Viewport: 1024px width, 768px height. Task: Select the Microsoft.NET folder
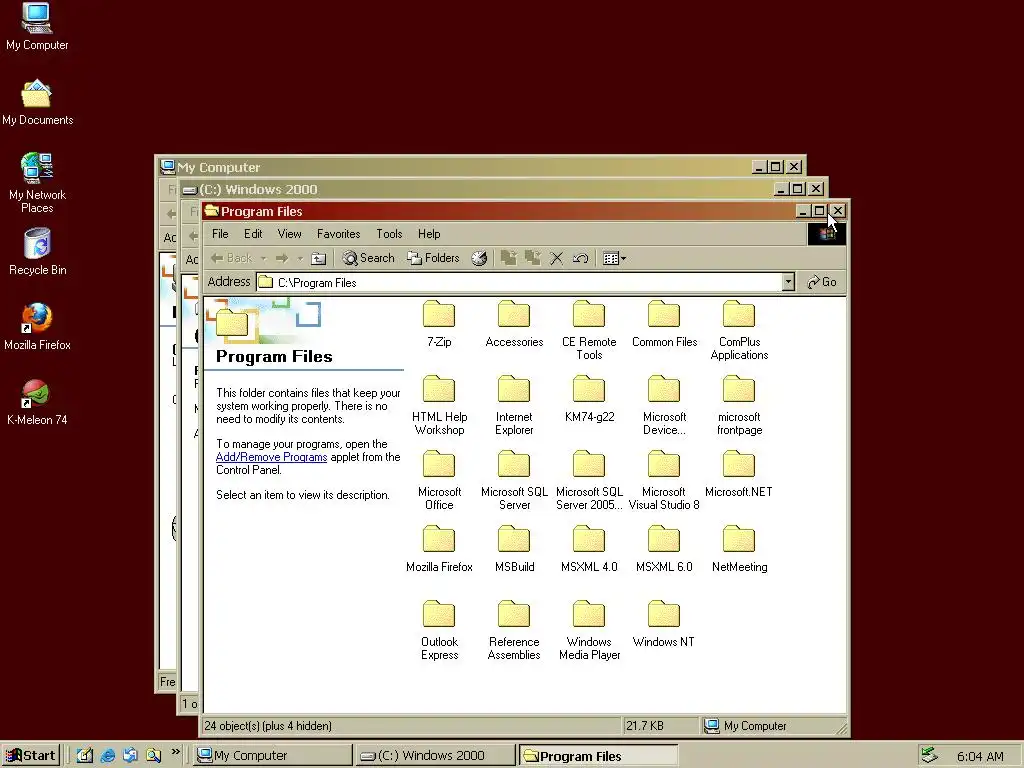pyautogui.click(x=739, y=473)
